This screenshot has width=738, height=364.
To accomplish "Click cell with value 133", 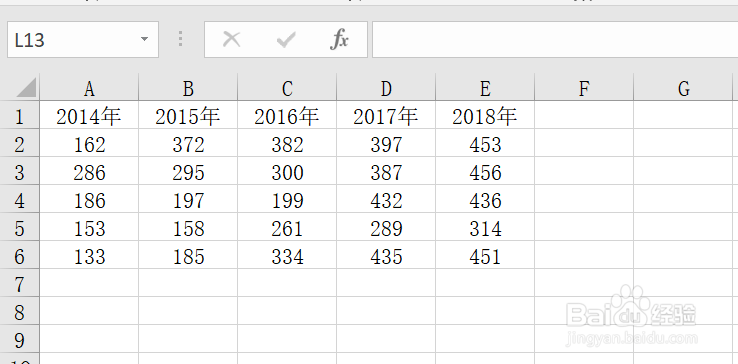I will pyautogui.click(x=89, y=255).
